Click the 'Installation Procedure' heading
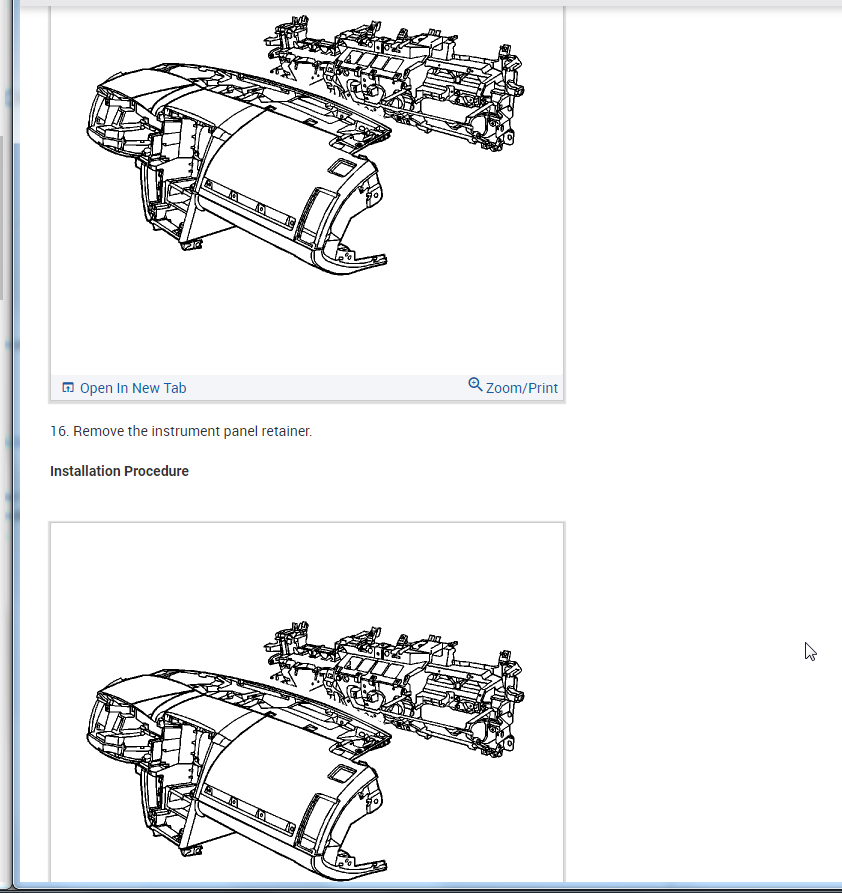842x893 pixels. coord(119,471)
